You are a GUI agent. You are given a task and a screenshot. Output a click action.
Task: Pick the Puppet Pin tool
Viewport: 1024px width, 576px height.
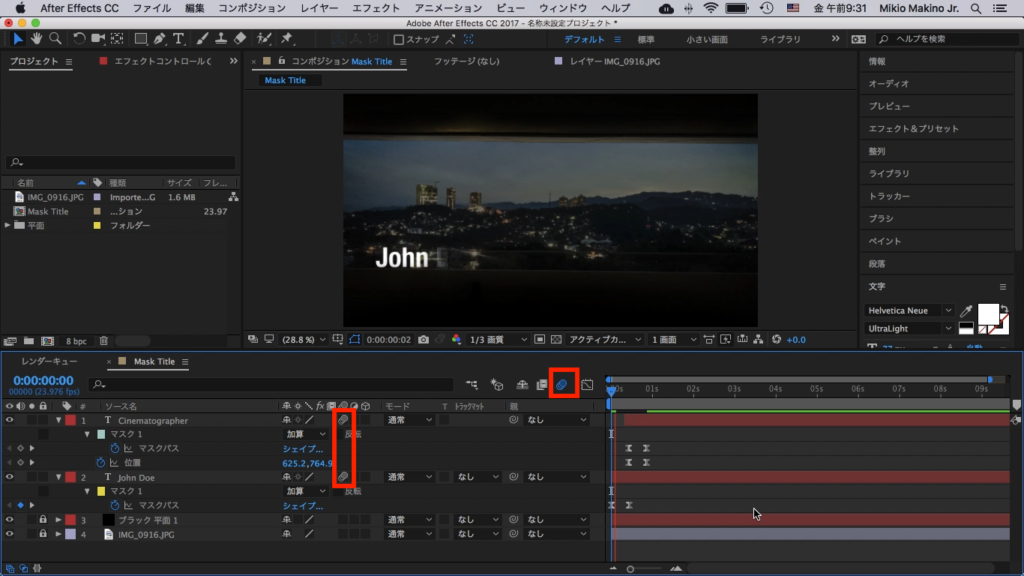287,39
